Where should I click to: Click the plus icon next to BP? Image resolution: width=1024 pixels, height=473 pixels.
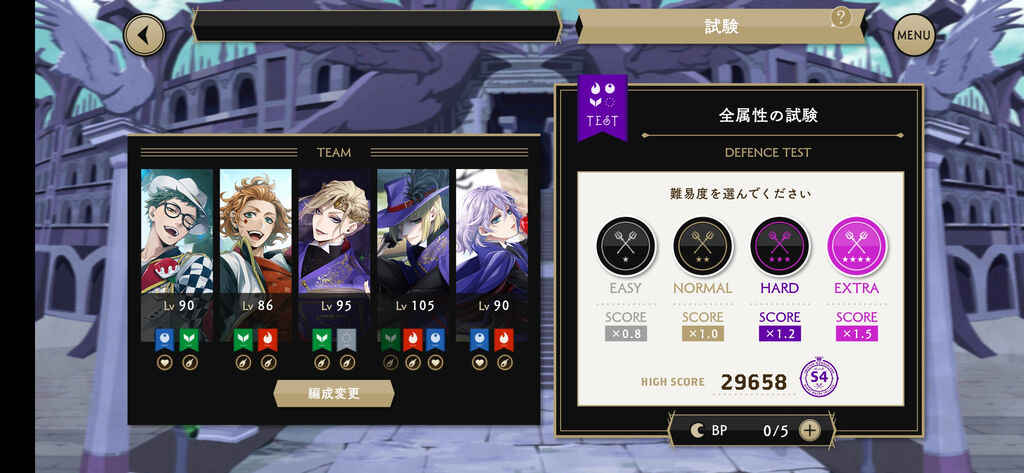pyautogui.click(x=809, y=431)
